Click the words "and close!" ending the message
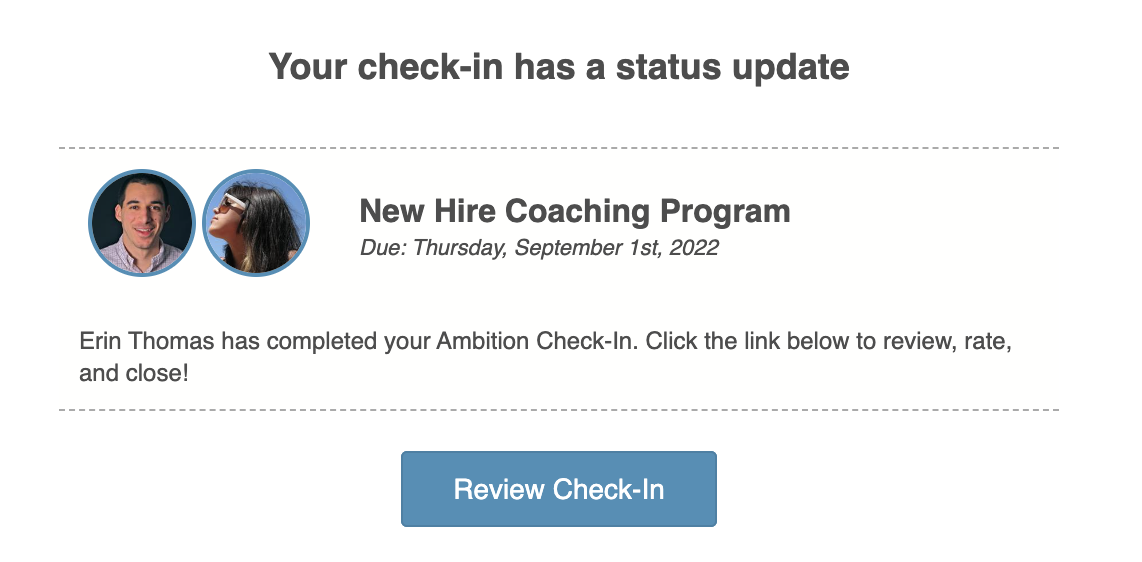The image size is (1142, 562). pos(133,374)
